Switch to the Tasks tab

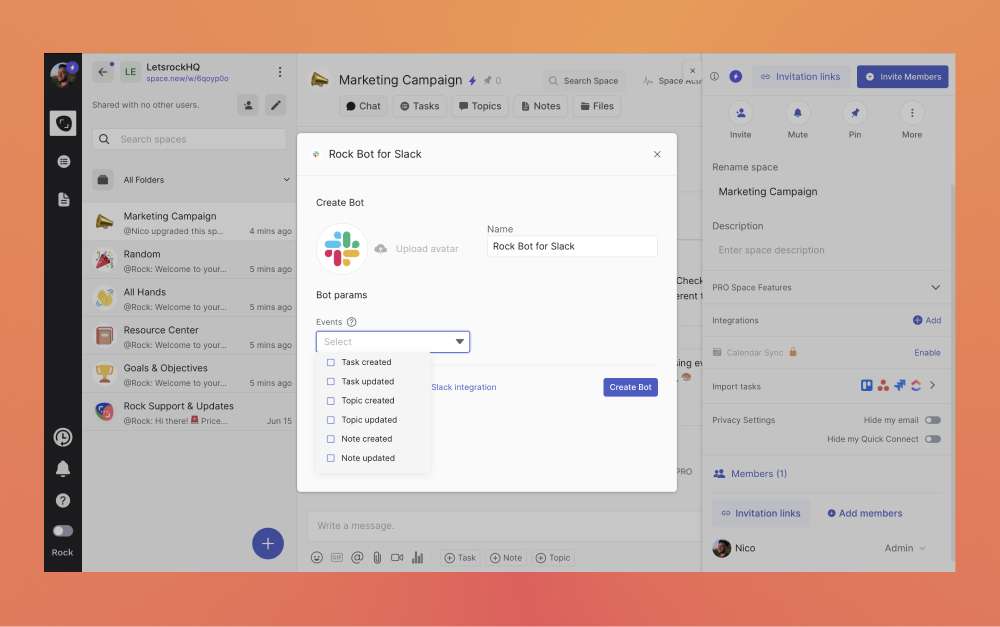(419, 106)
